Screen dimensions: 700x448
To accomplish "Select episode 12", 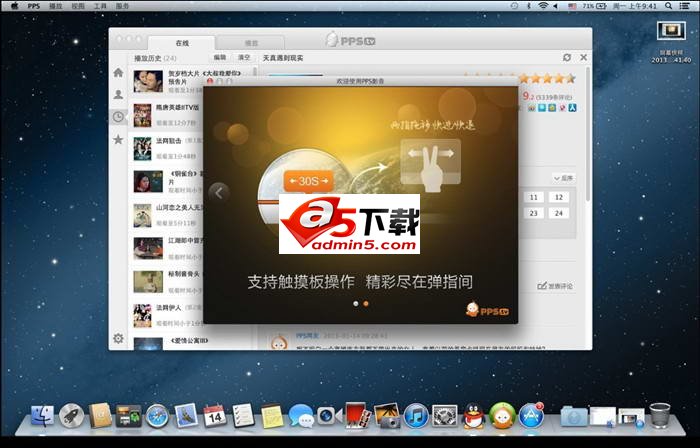I will pos(558,198).
